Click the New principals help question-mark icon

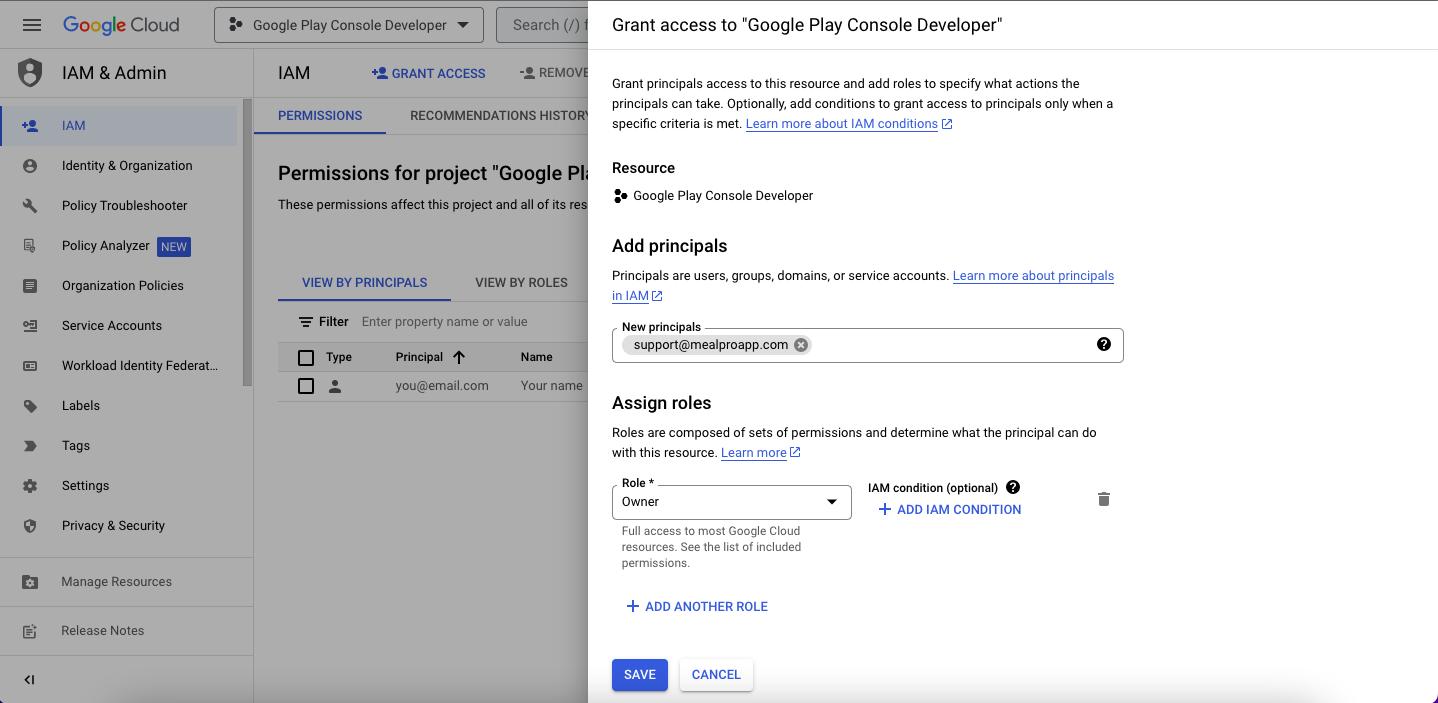pyautogui.click(x=1104, y=344)
